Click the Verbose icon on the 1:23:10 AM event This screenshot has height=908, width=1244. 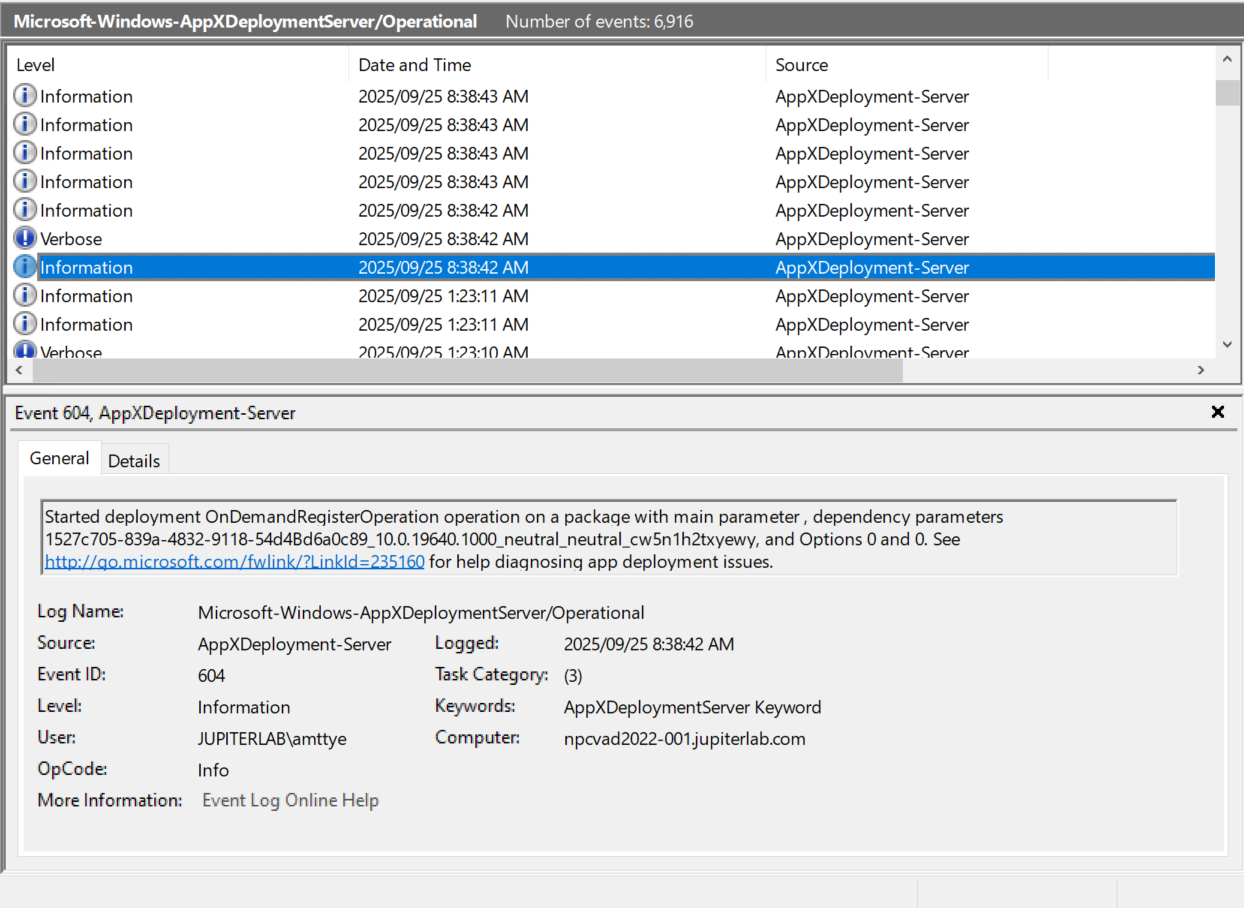(x=24, y=350)
